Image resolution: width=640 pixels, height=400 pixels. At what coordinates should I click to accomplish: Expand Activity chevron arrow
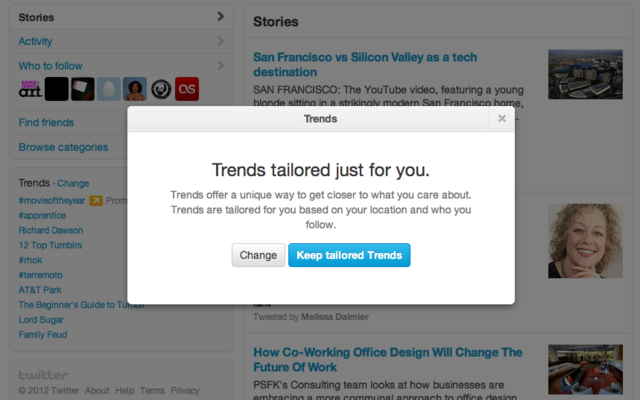[x=220, y=41]
